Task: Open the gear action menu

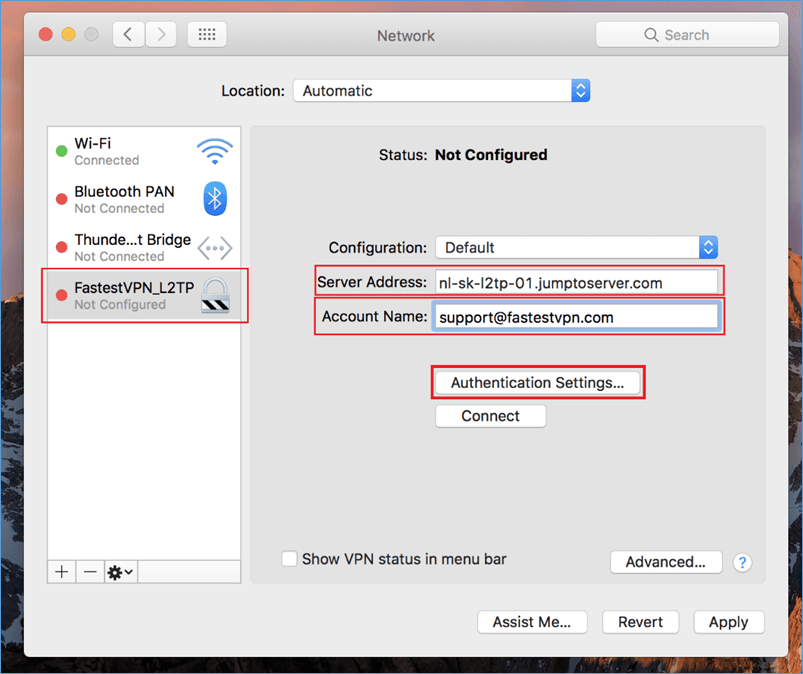Action: [120, 572]
